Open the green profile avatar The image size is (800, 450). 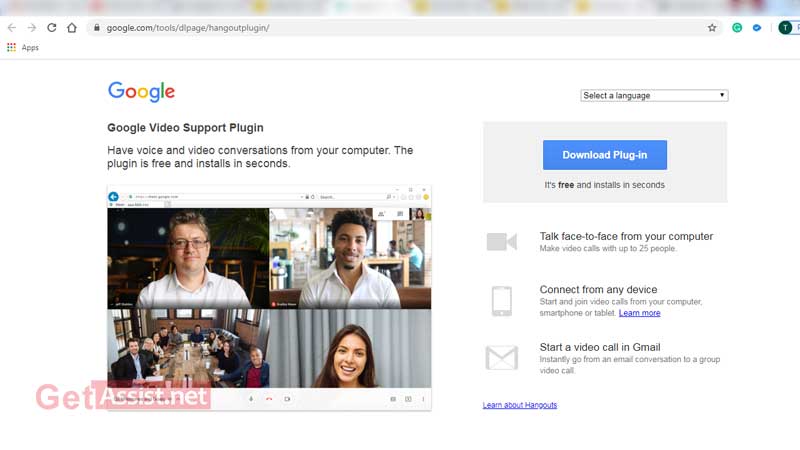coord(784,28)
